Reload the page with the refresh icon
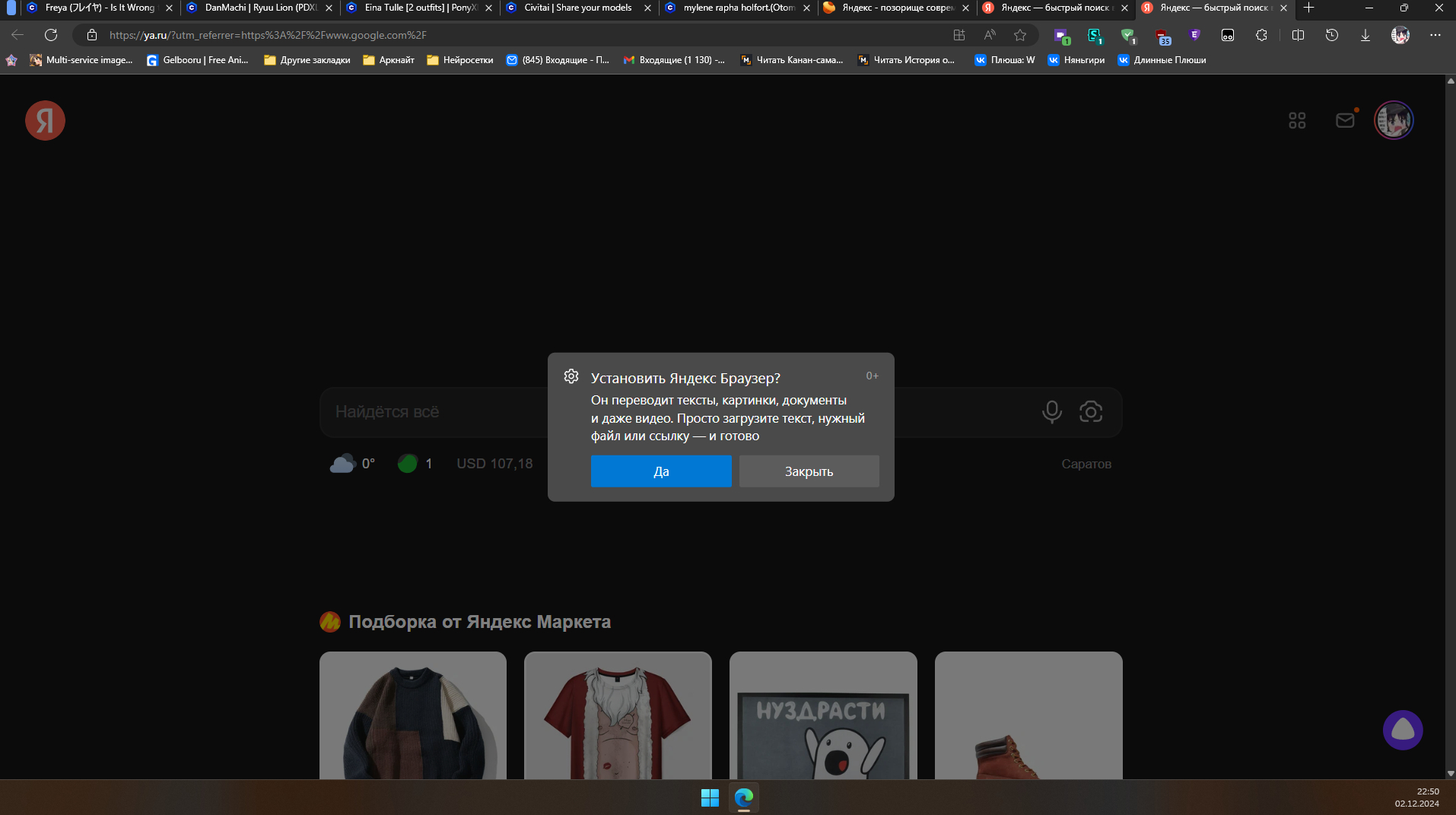This screenshot has height=815, width=1456. pos(51,35)
